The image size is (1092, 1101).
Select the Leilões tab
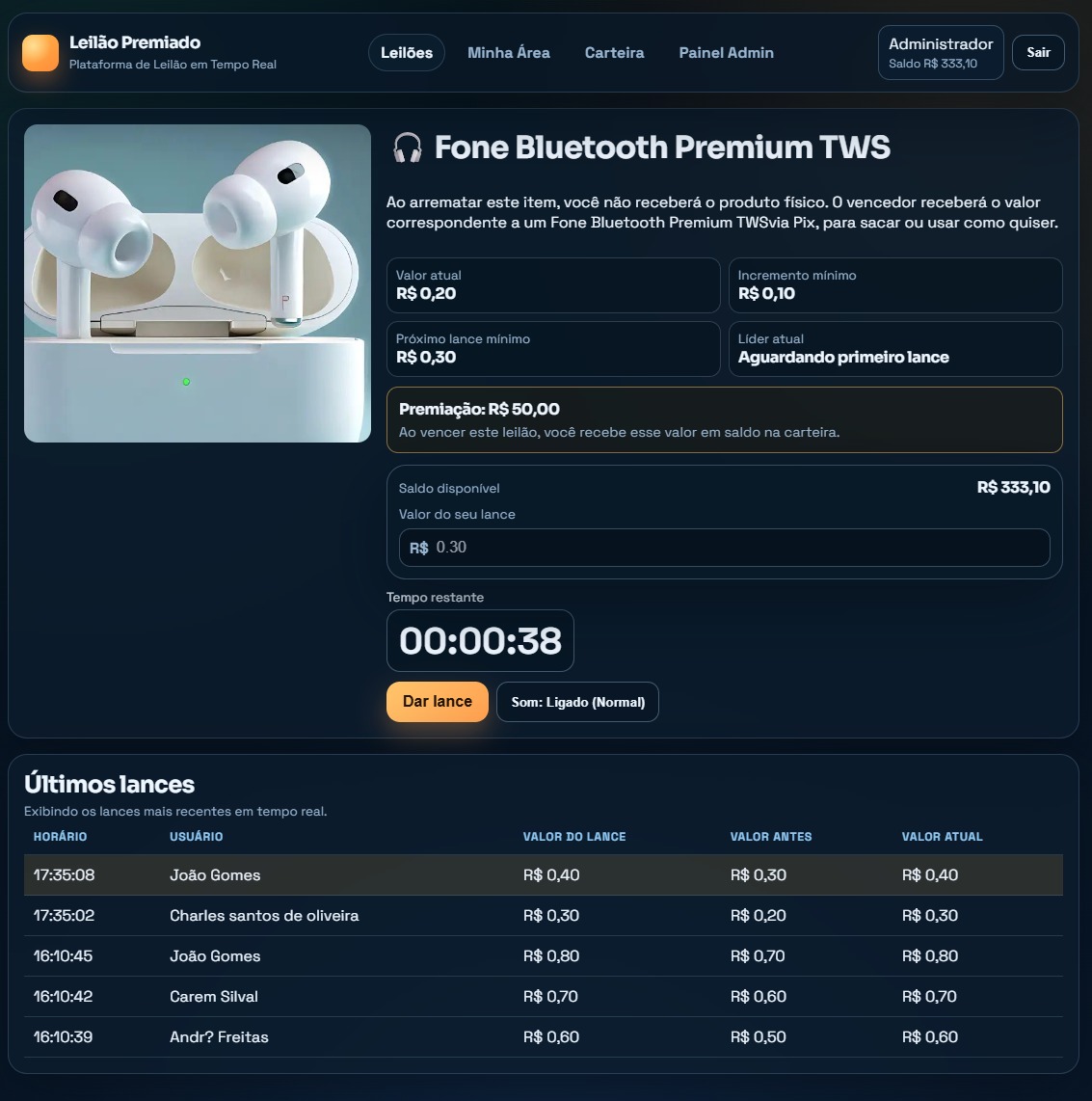(x=406, y=52)
